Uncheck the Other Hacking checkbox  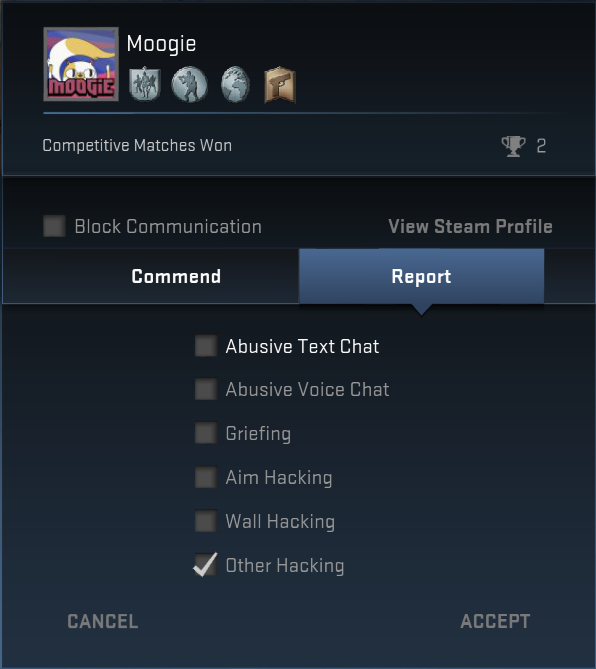click(206, 565)
